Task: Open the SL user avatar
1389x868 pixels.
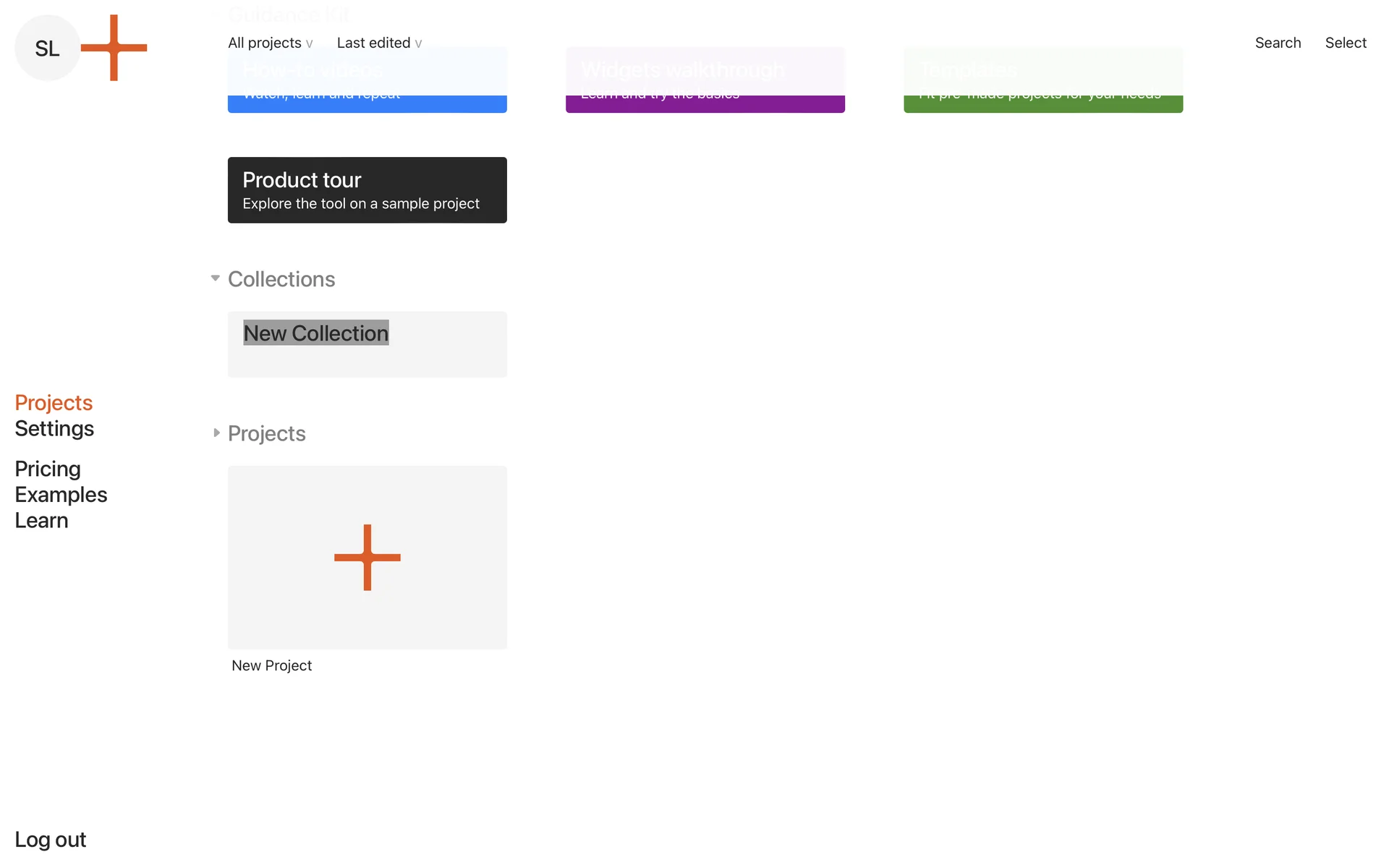Action: point(47,48)
